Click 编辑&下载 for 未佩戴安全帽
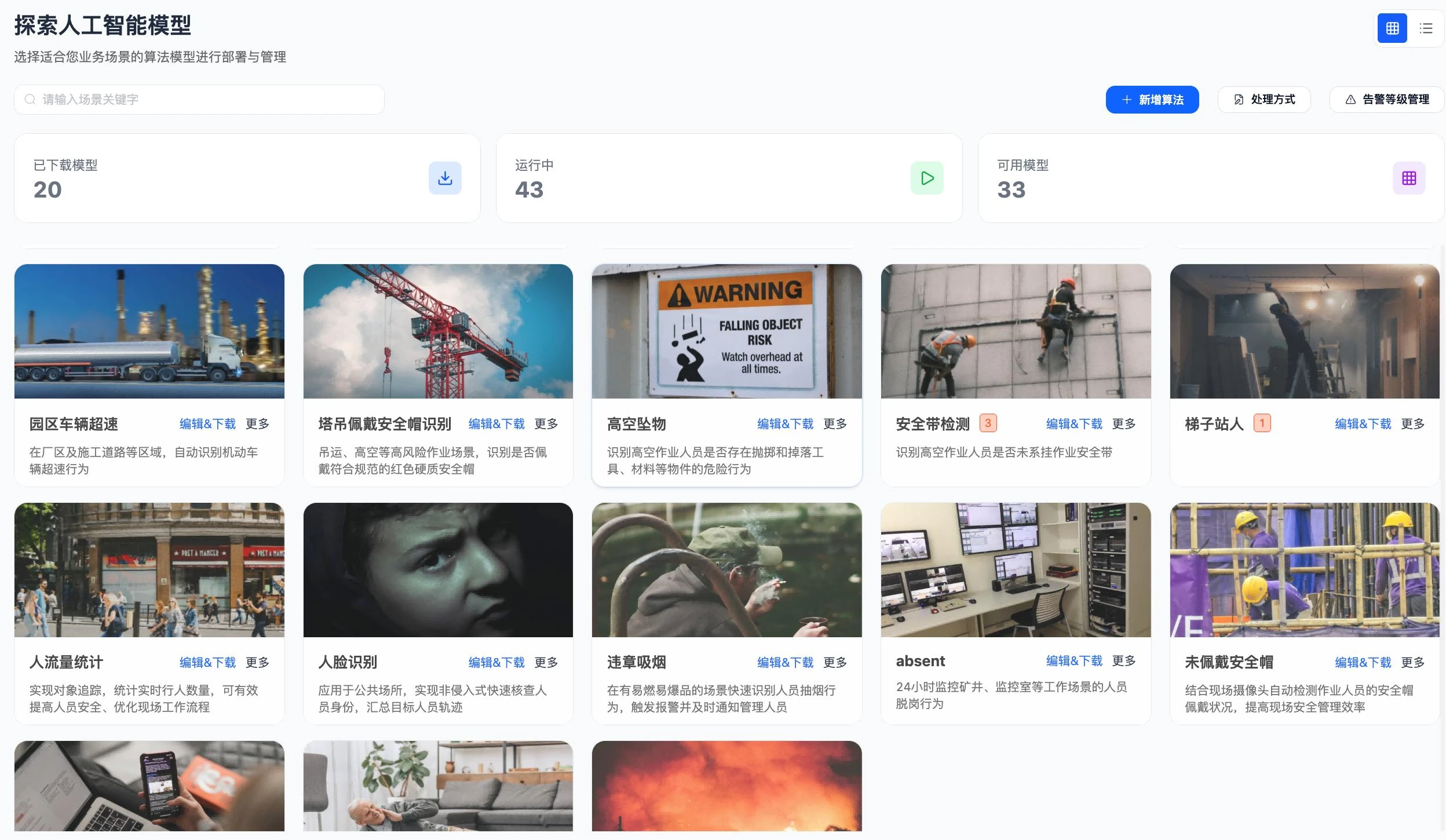 [1363, 662]
